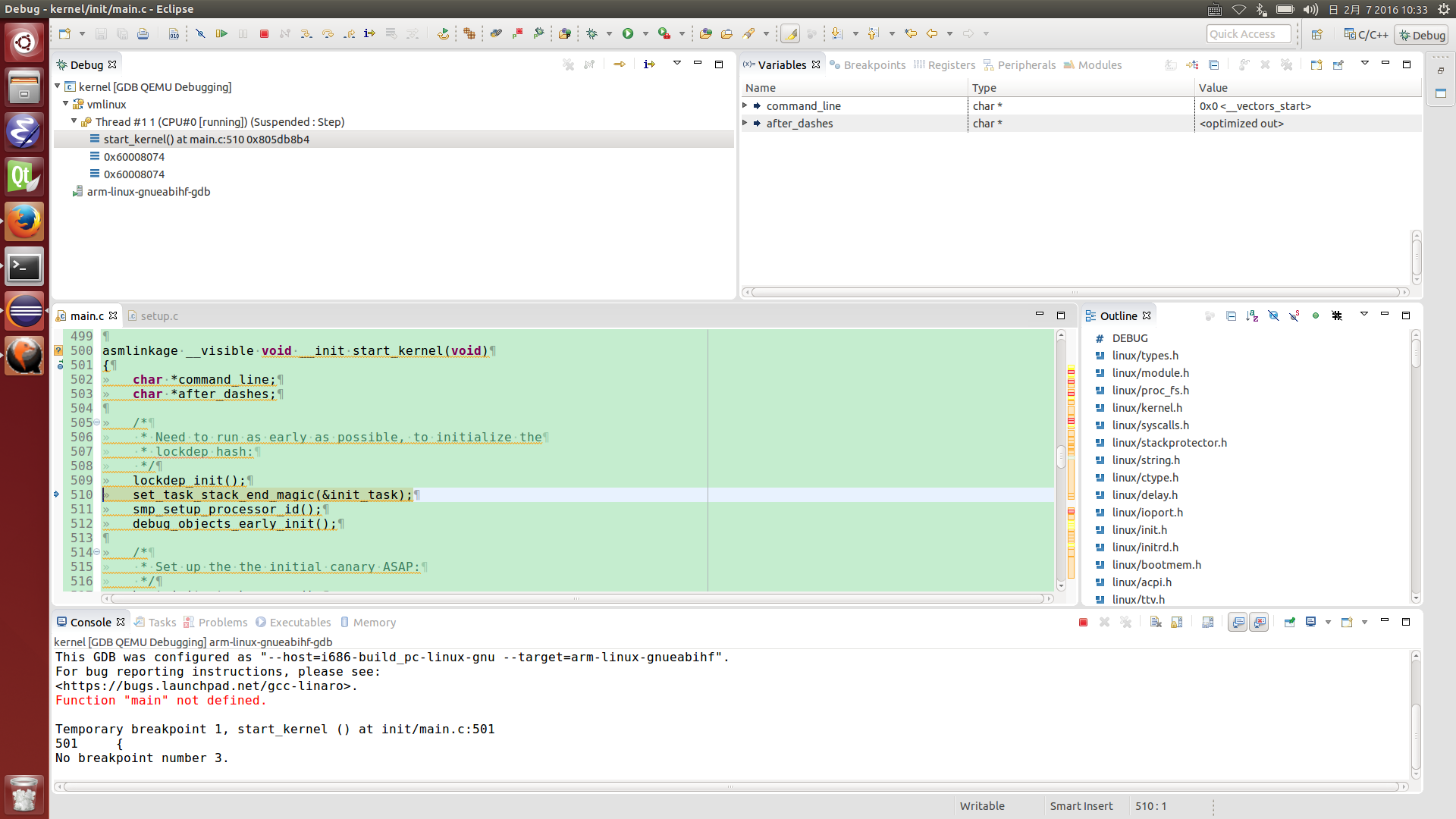Click the green bug Debug launch icon
This screenshot has width=1456, height=819.
coord(592,33)
